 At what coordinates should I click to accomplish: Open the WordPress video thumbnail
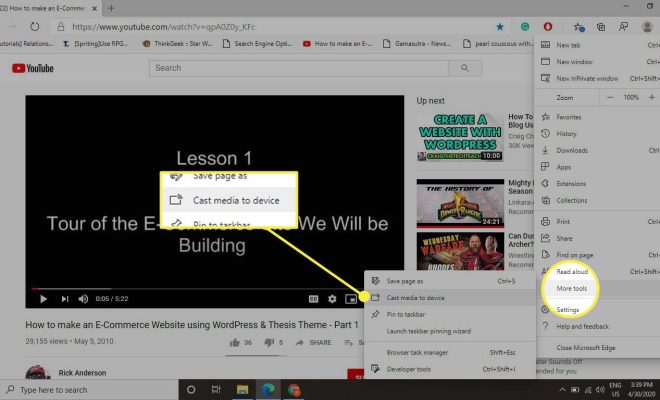pyautogui.click(x=460, y=137)
